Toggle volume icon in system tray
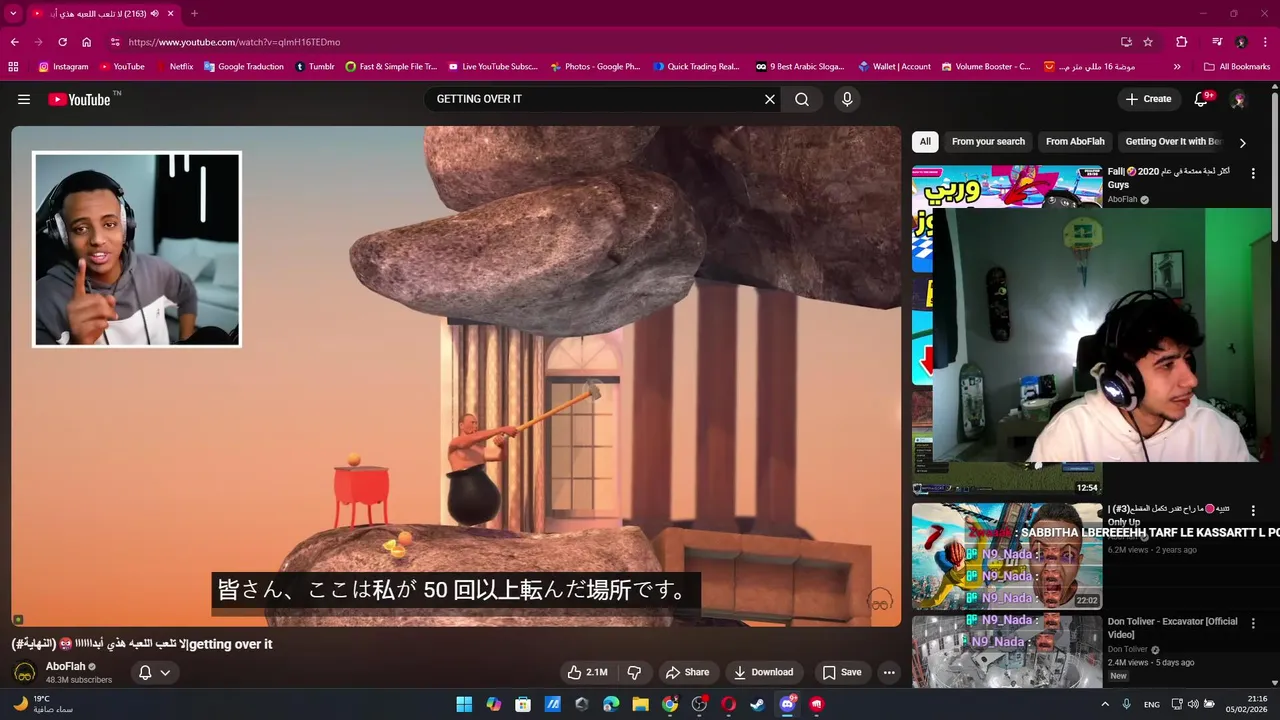 point(1193,704)
